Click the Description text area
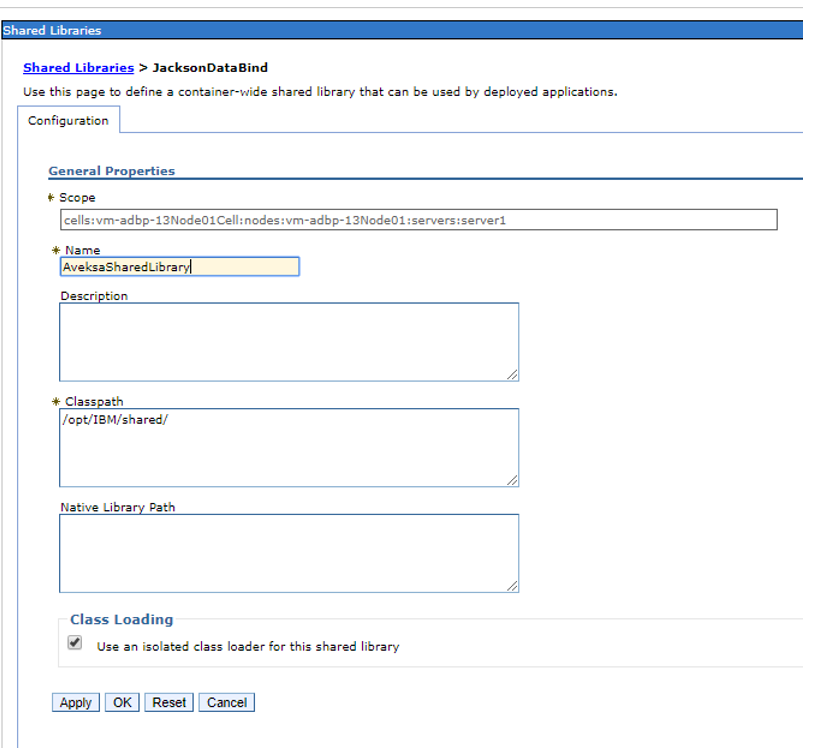This screenshot has width=817, height=748. [x=288, y=340]
